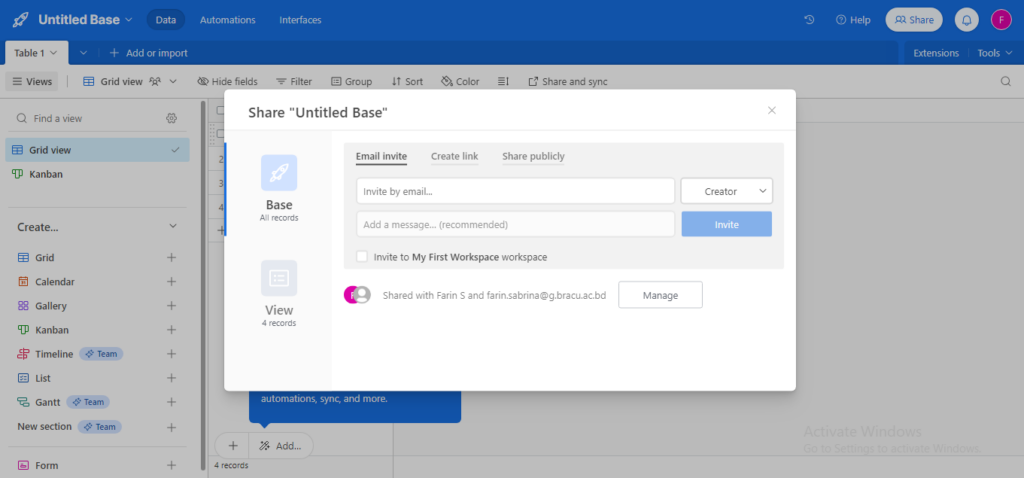Switch to Share publicly tab

pos(533,156)
